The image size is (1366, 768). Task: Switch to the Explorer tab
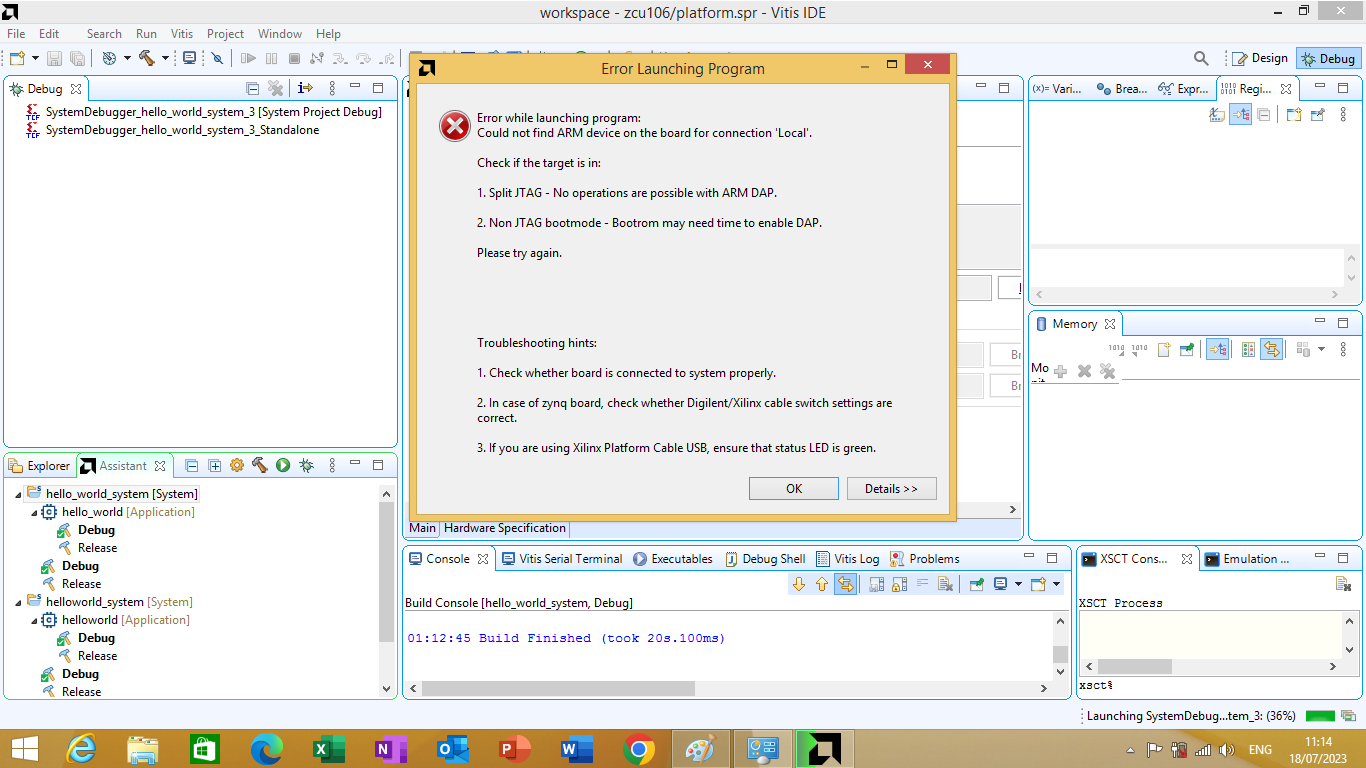pyautogui.click(x=40, y=466)
